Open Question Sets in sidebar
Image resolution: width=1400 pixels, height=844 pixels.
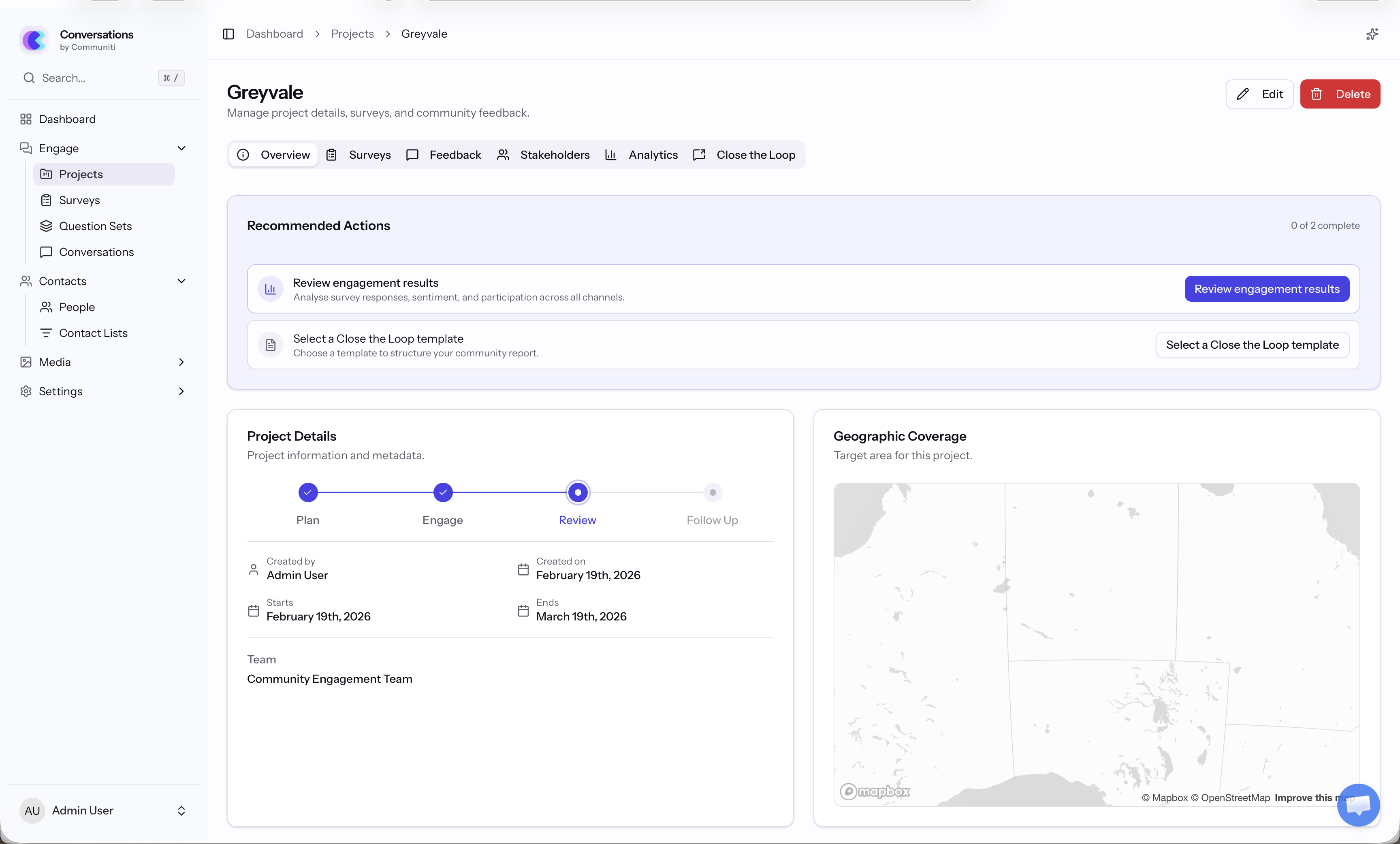[x=95, y=226]
